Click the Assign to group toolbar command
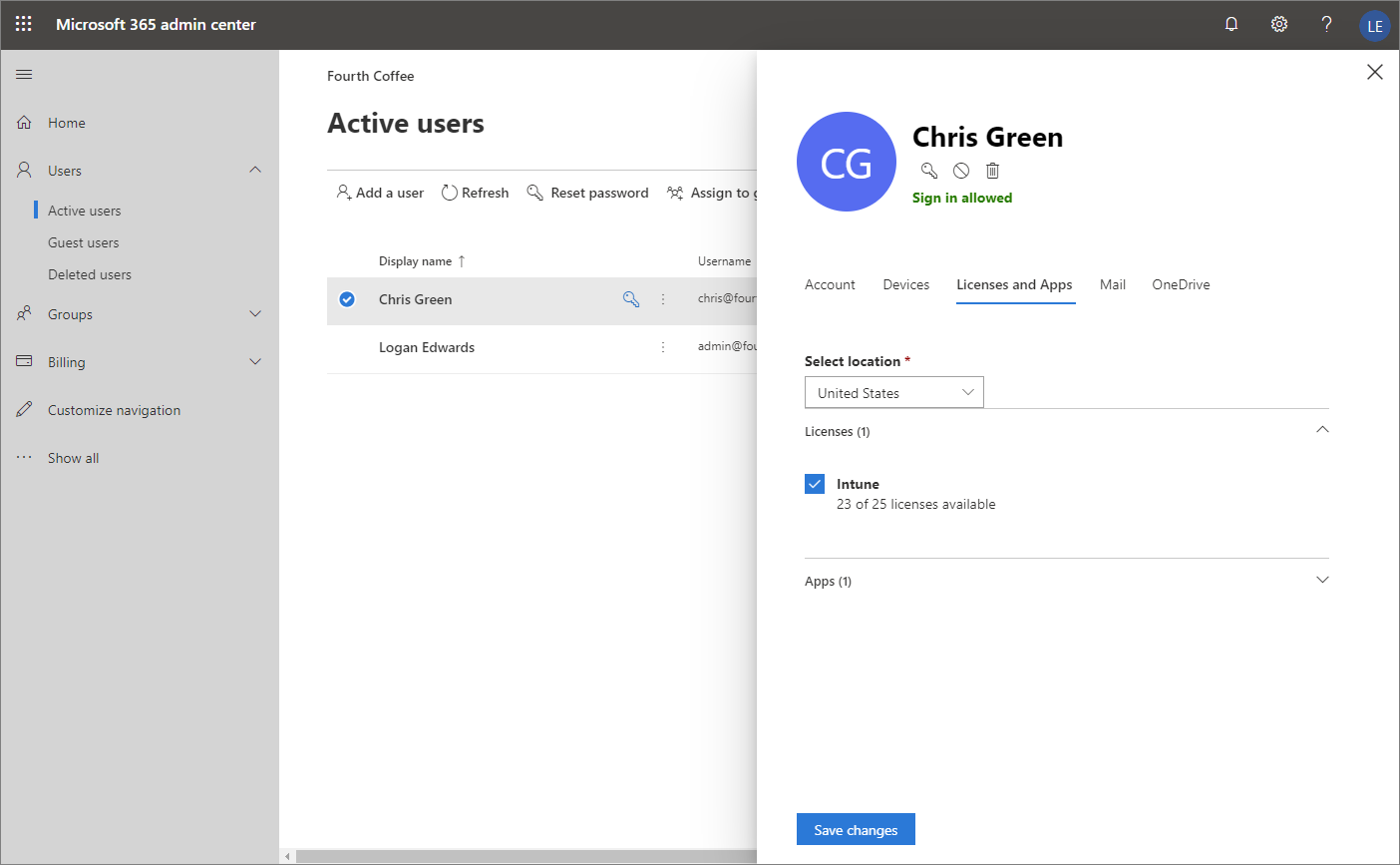 pos(712,193)
